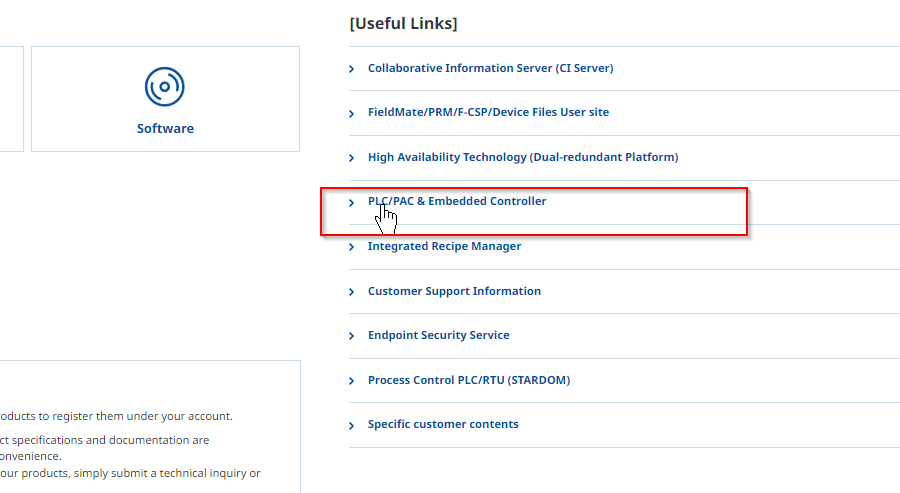Click chevron beside PLC/PAC & Embedded Controller
This screenshot has height=493, width=900.
352,203
